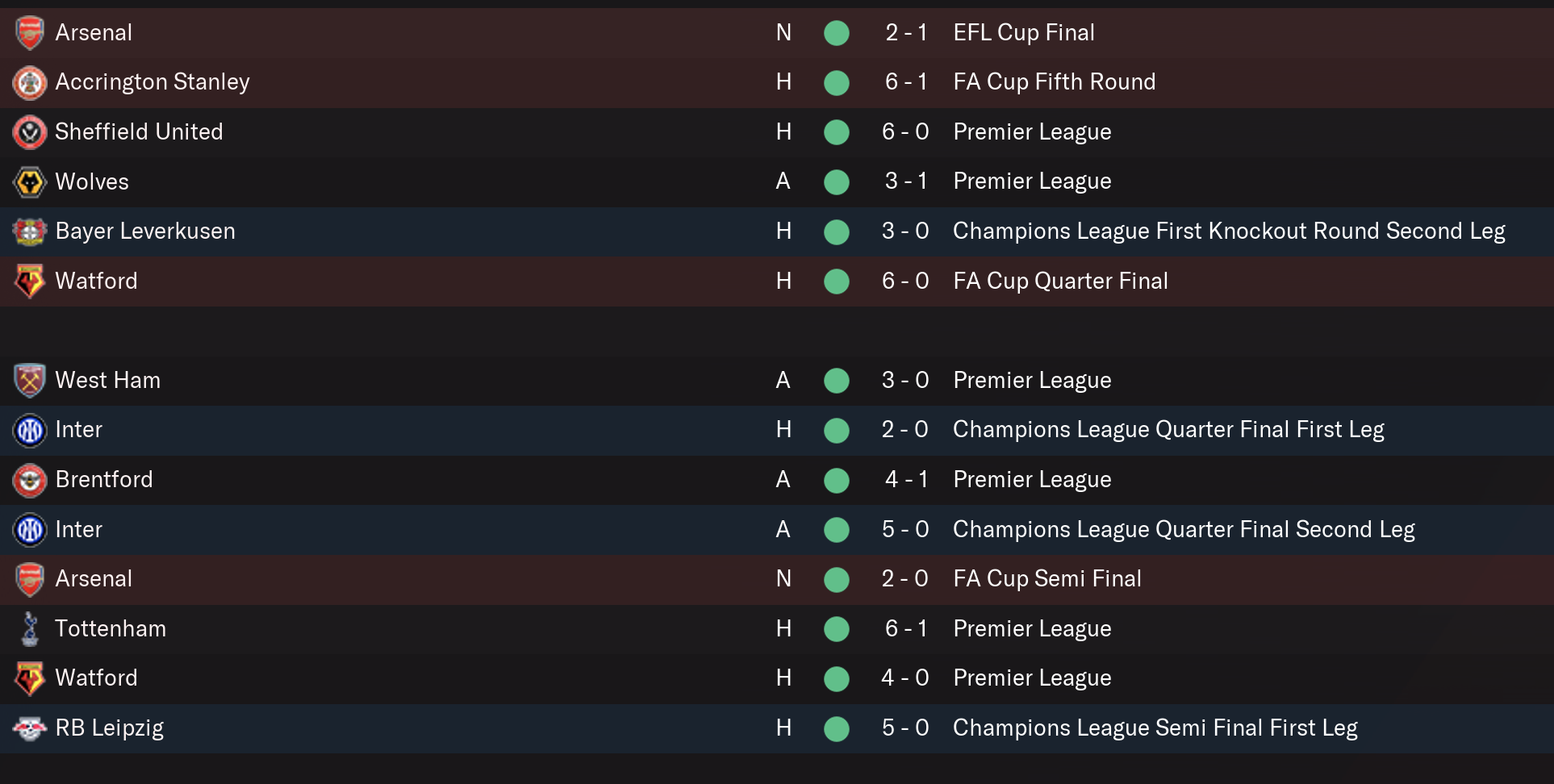The width and height of the screenshot is (1554, 784).
Task: Click the Tottenham team name
Action: tap(111, 628)
